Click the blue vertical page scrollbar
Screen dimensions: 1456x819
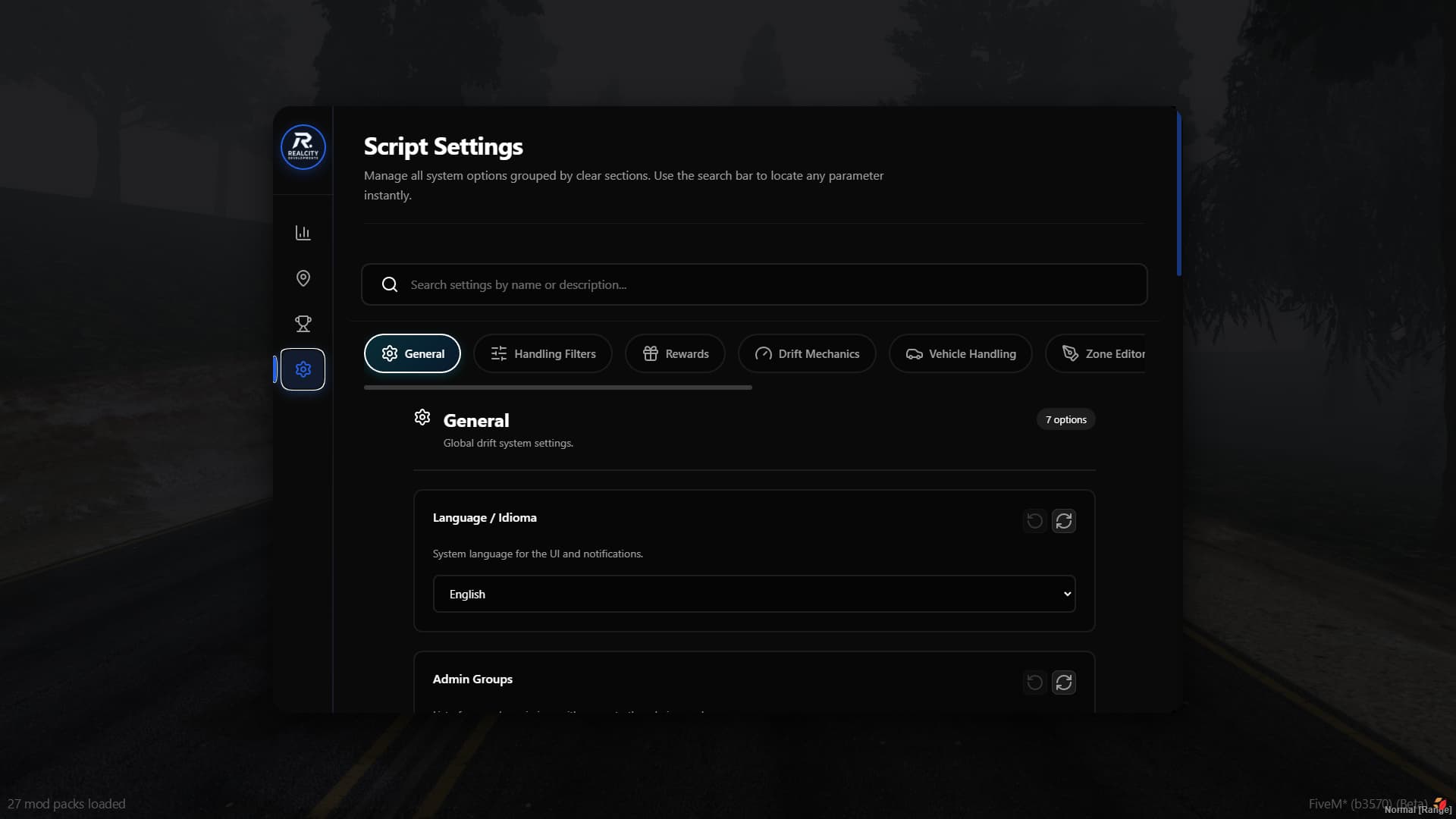point(1178,194)
